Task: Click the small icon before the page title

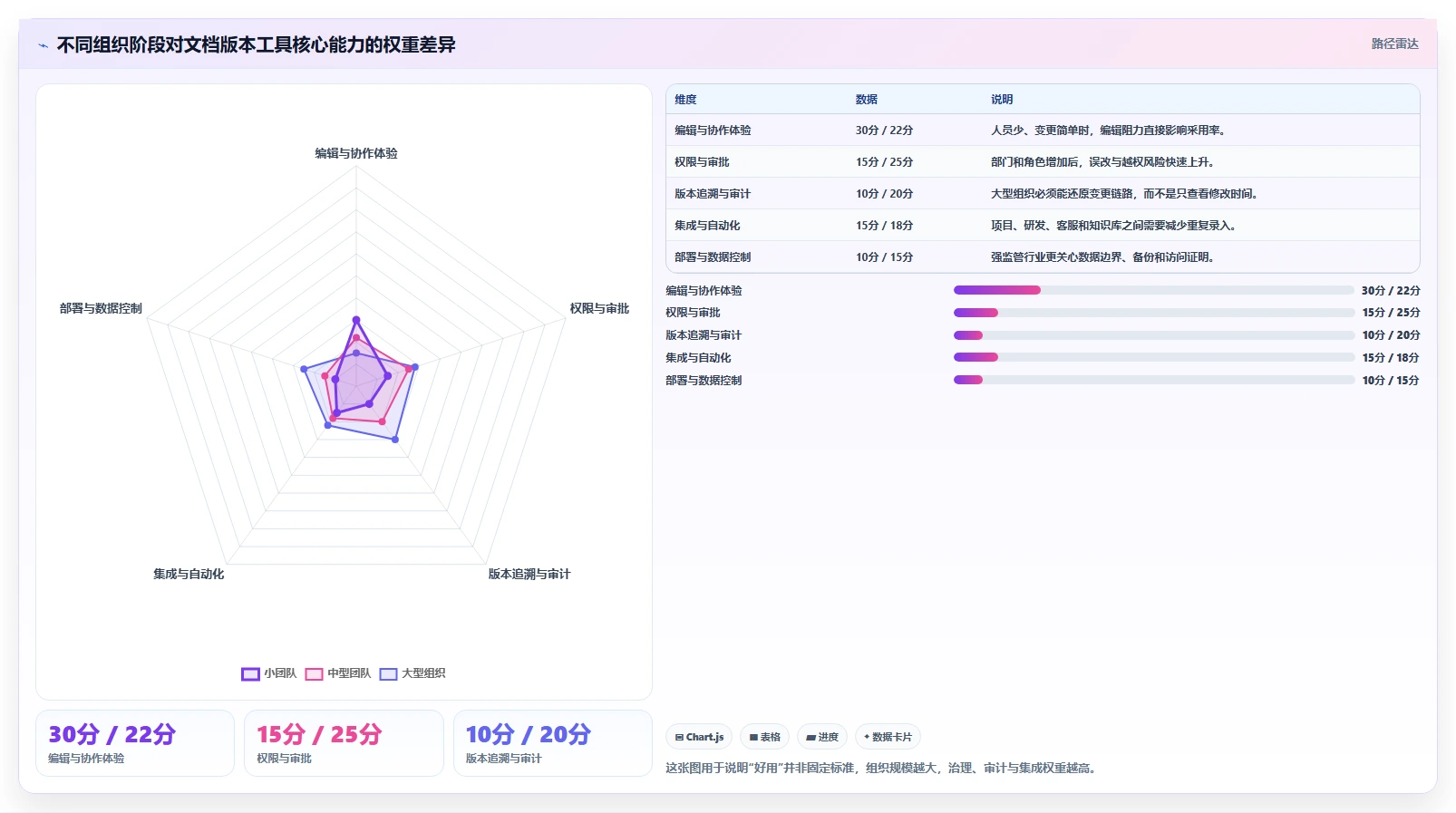Action: [43, 45]
